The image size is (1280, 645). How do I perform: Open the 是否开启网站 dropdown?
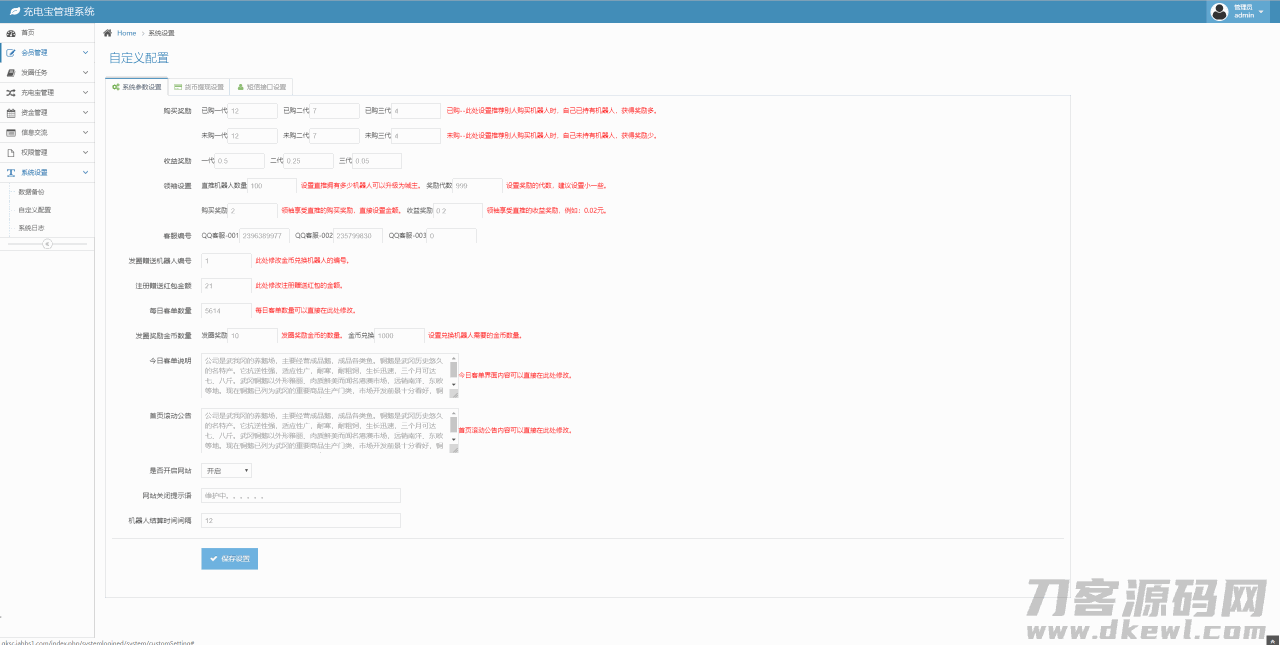coord(226,470)
